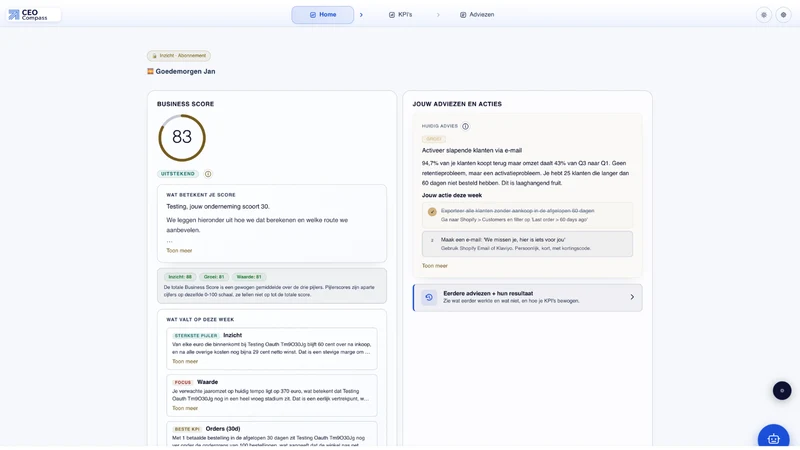800x450 pixels.
Task: Expand 'Toon meer' under Wat betekent je score
Action: pyautogui.click(x=179, y=251)
